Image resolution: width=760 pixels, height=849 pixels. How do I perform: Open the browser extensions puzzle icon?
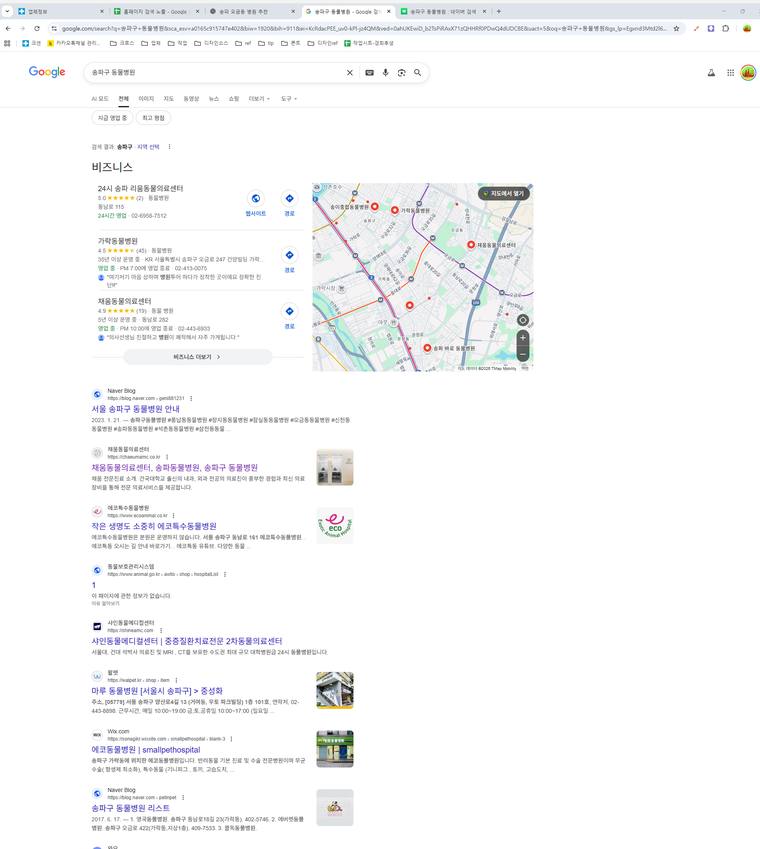point(725,28)
